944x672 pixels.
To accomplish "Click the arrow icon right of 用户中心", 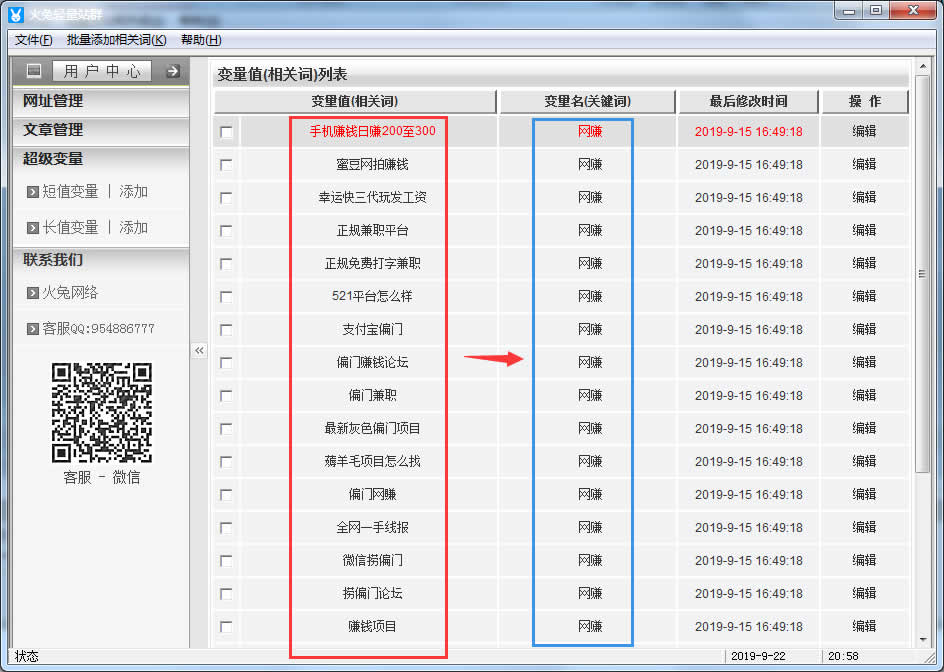I will tap(173, 71).
